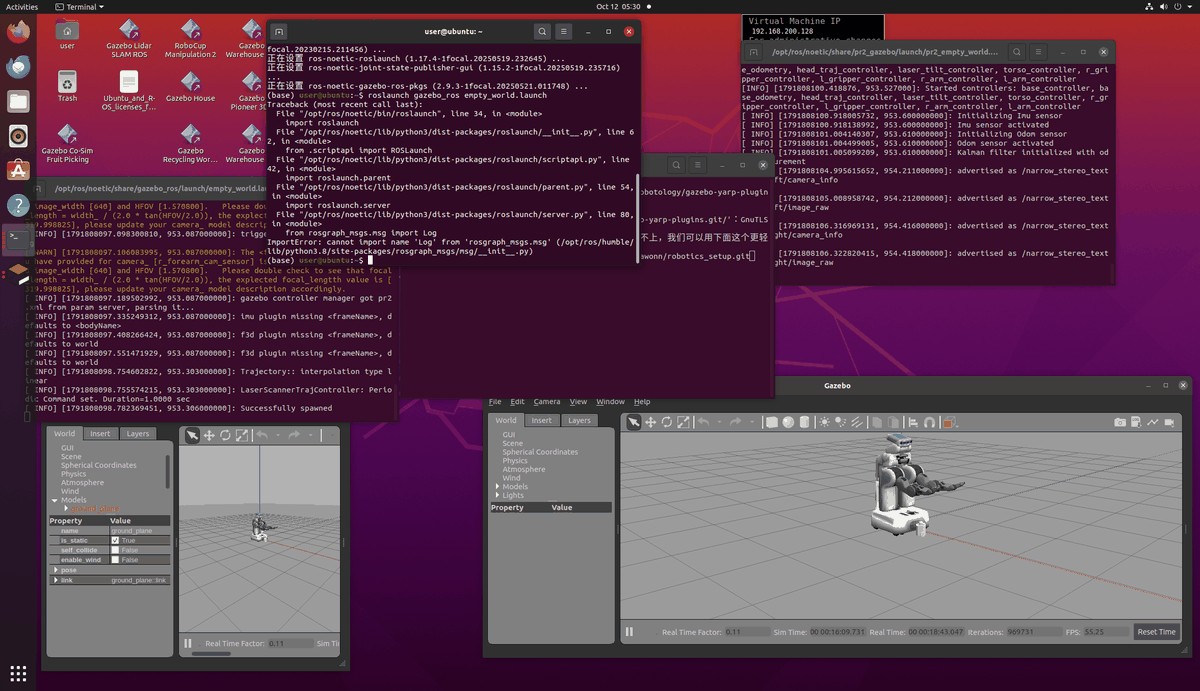Activate scale mode in main Gazebo toolbar
The image size is (1200, 691).
(685, 422)
